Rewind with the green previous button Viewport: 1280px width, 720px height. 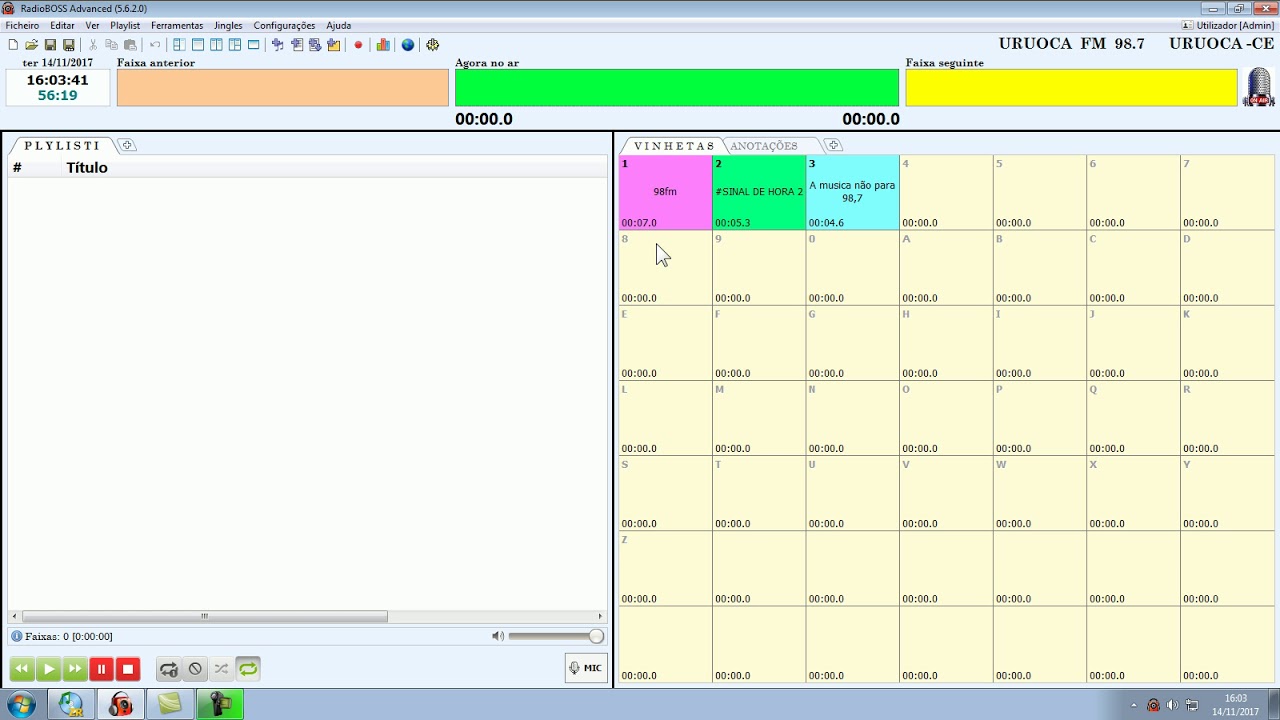tap(22, 669)
